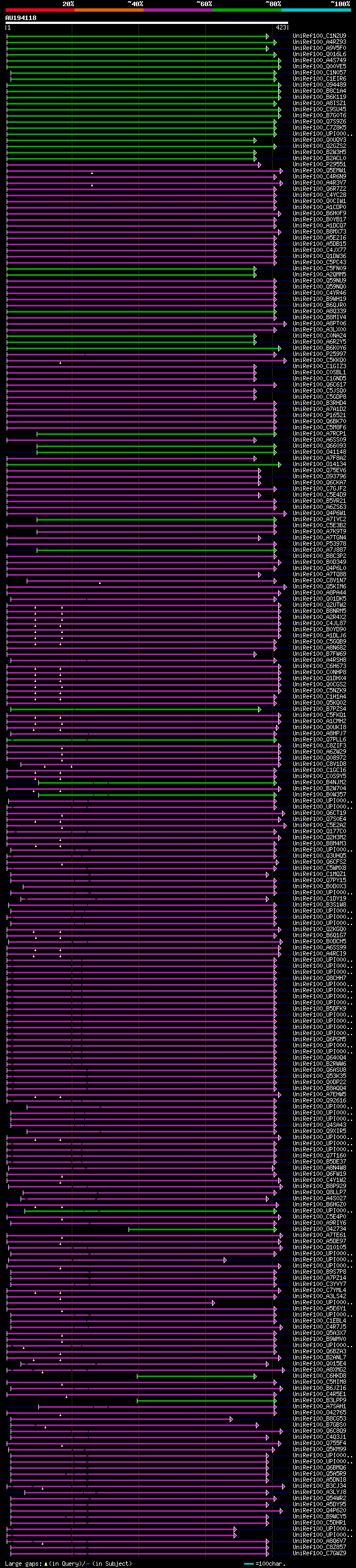Open the UniRef100_Q75EV6 entry
Screen dimensions: 356x1568
click(x=319, y=471)
